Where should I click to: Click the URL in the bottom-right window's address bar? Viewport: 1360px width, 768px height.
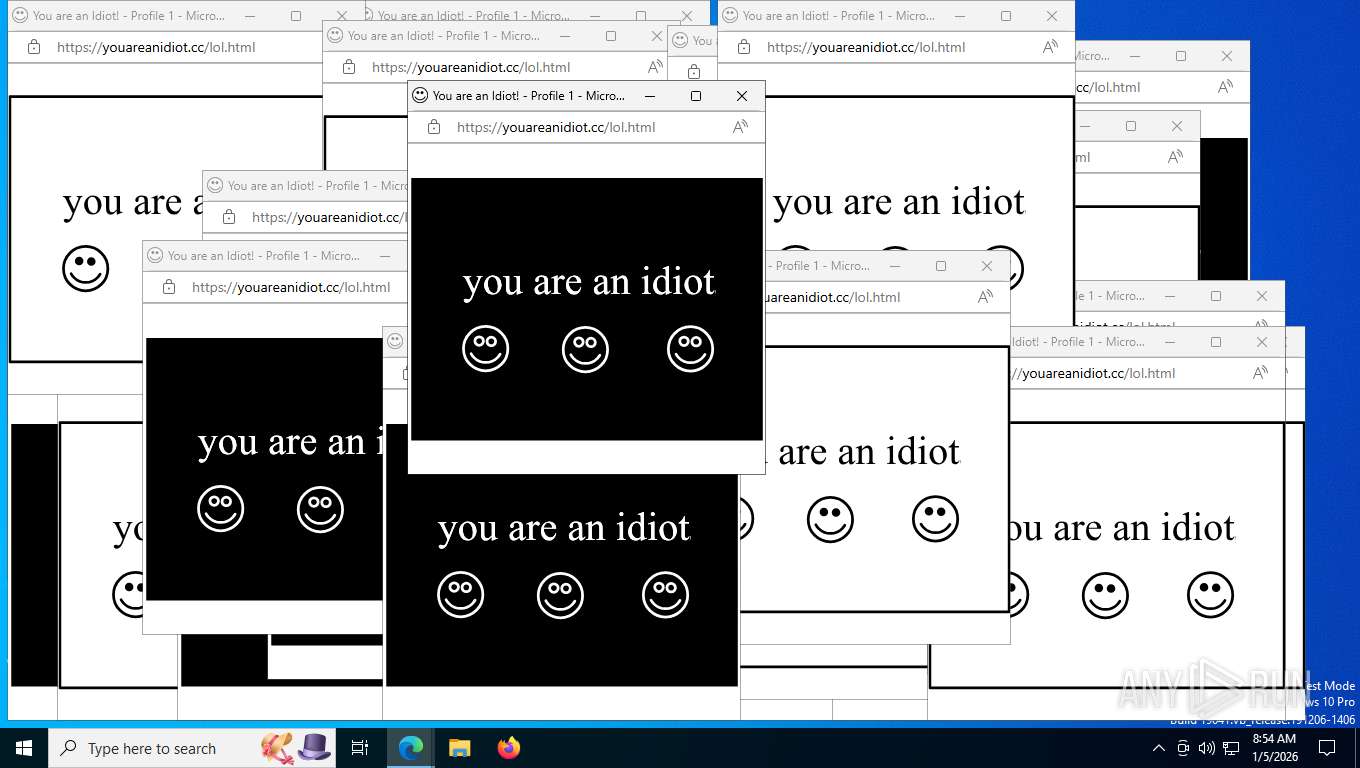[x=1094, y=373]
